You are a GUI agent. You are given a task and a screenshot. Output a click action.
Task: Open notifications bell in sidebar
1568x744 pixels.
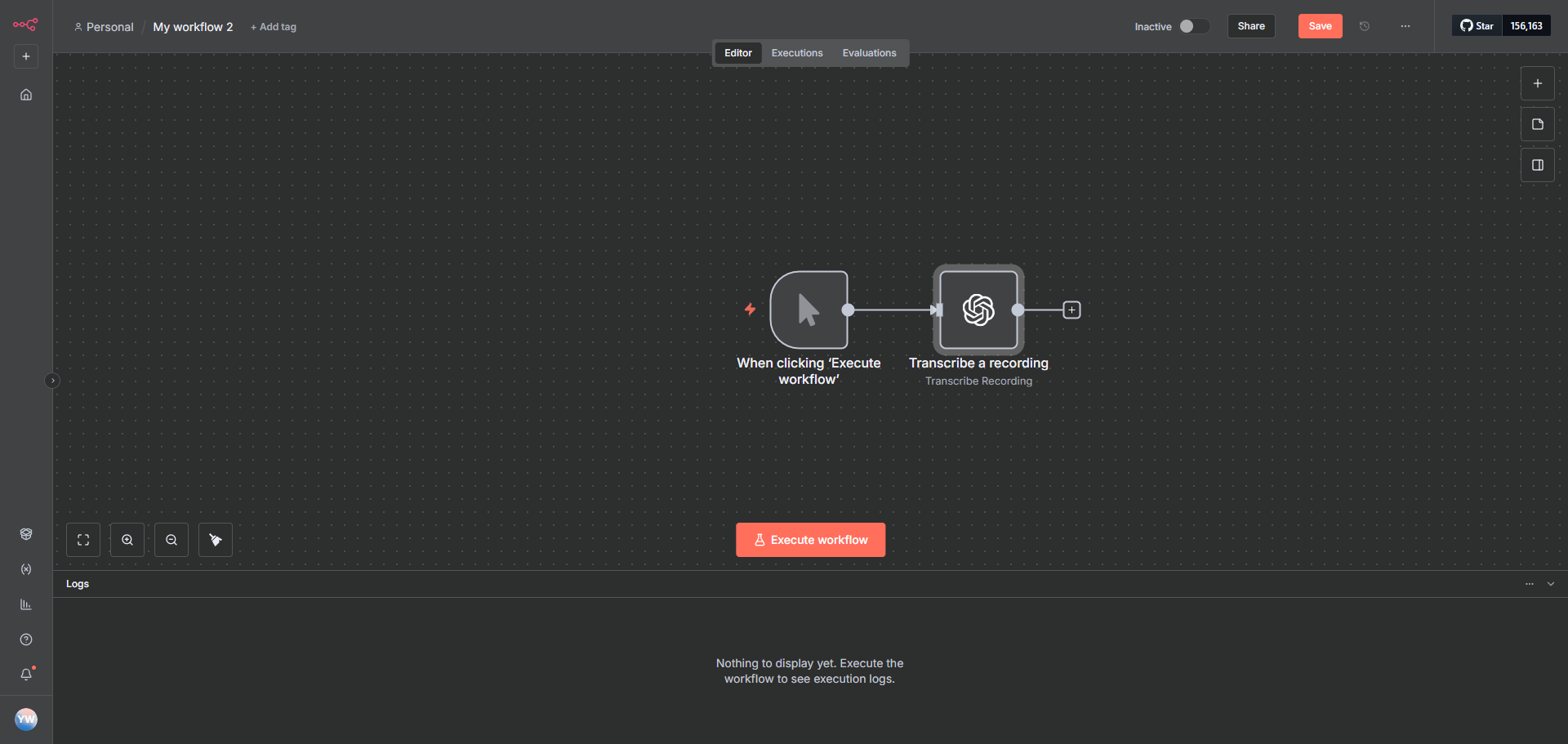coord(26,674)
